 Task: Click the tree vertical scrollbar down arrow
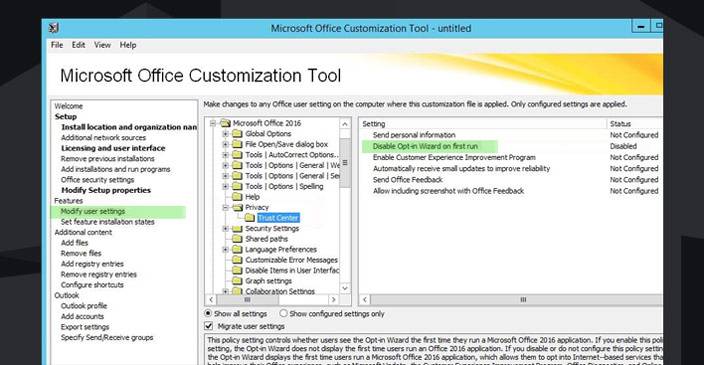pyautogui.click(x=345, y=288)
